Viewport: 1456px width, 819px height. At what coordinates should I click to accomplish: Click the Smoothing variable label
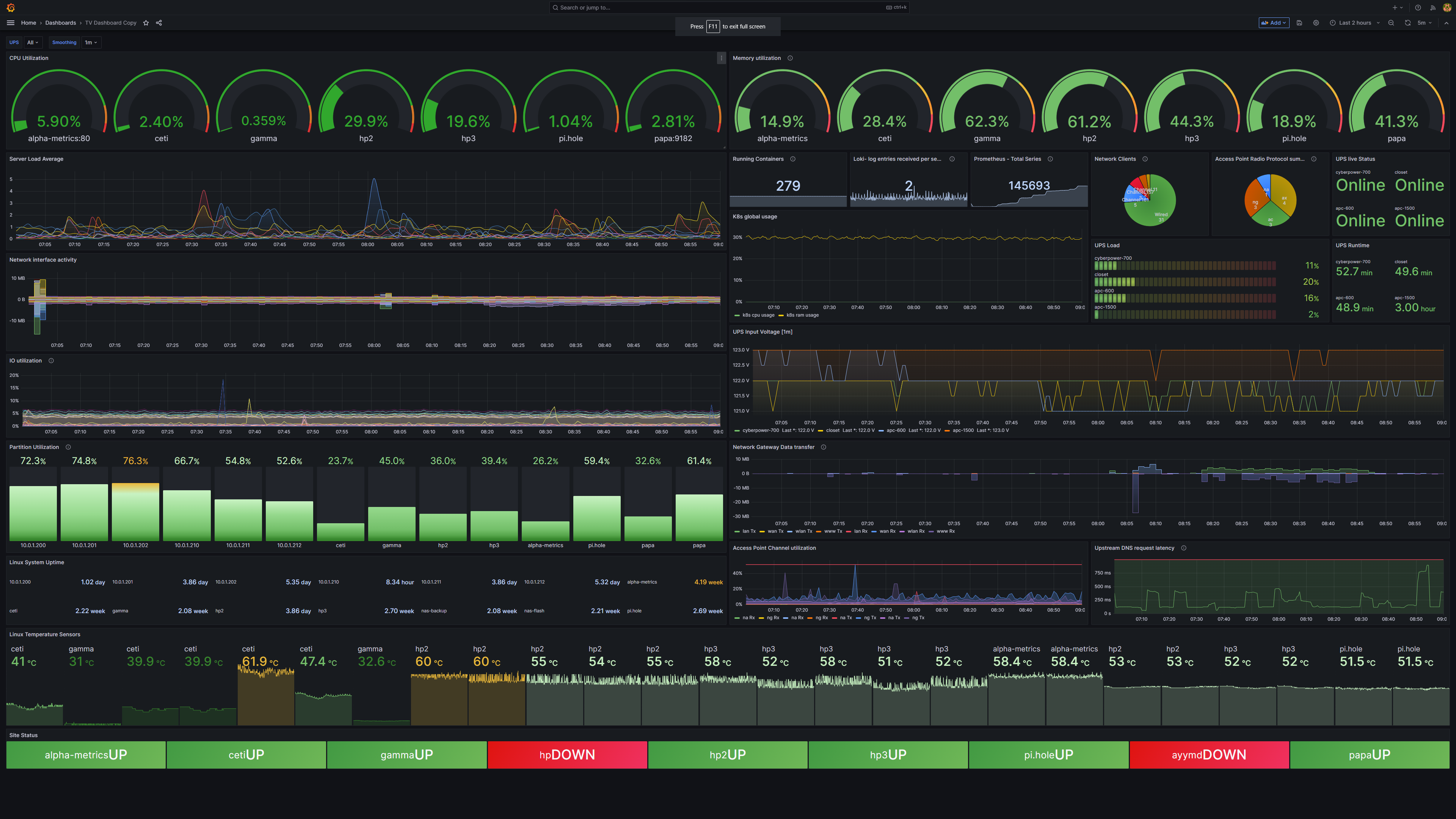(x=64, y=42)
